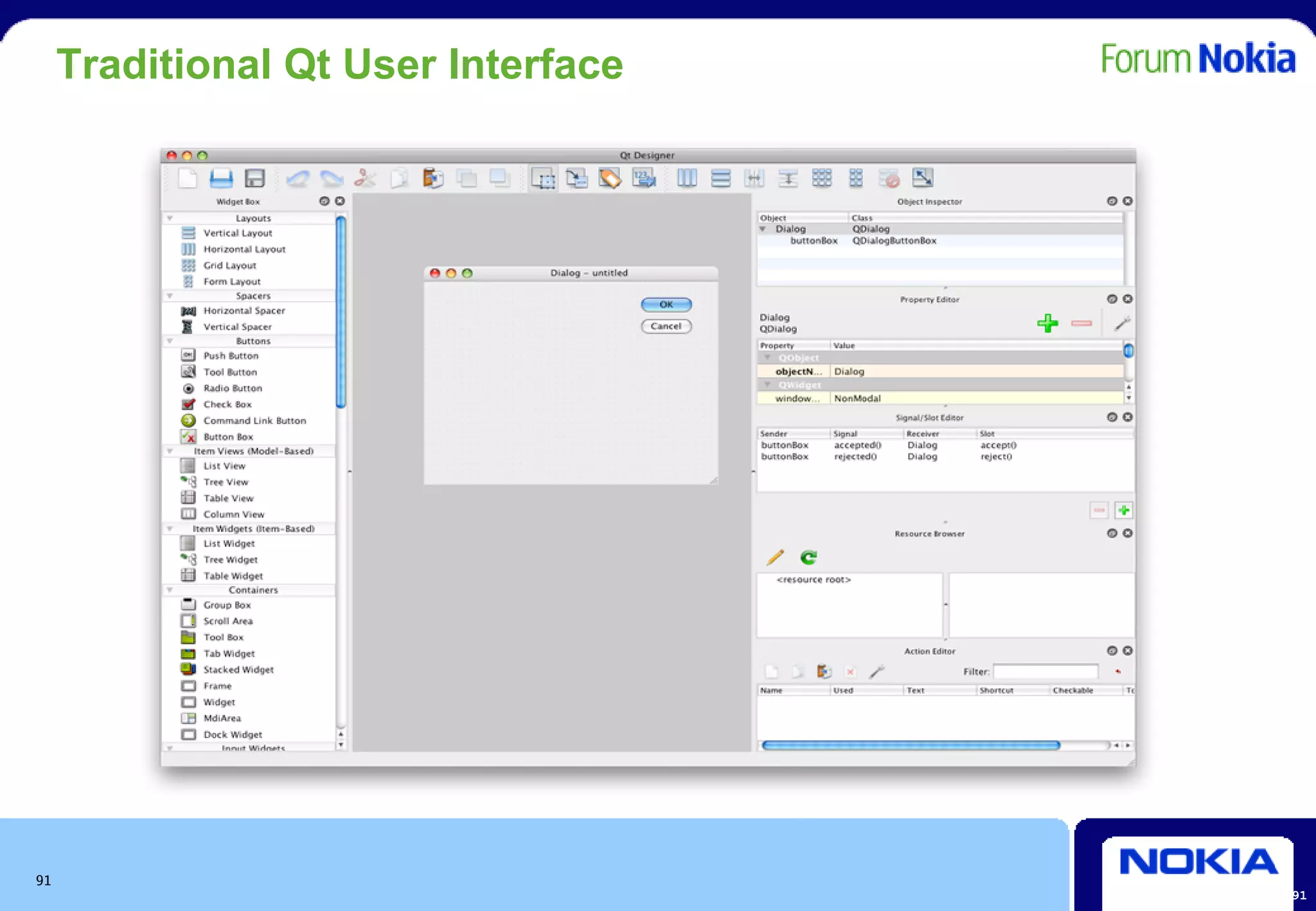Select the Edit Buddies mode icon
The height and width of the screenshot is (911, 1316).
(x=610, y=178)
